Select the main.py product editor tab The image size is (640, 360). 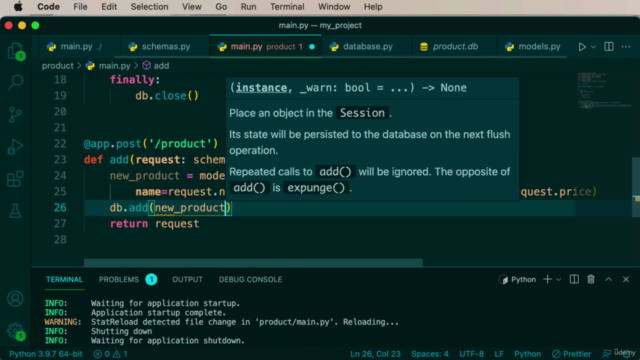click(x=265, y=47)
